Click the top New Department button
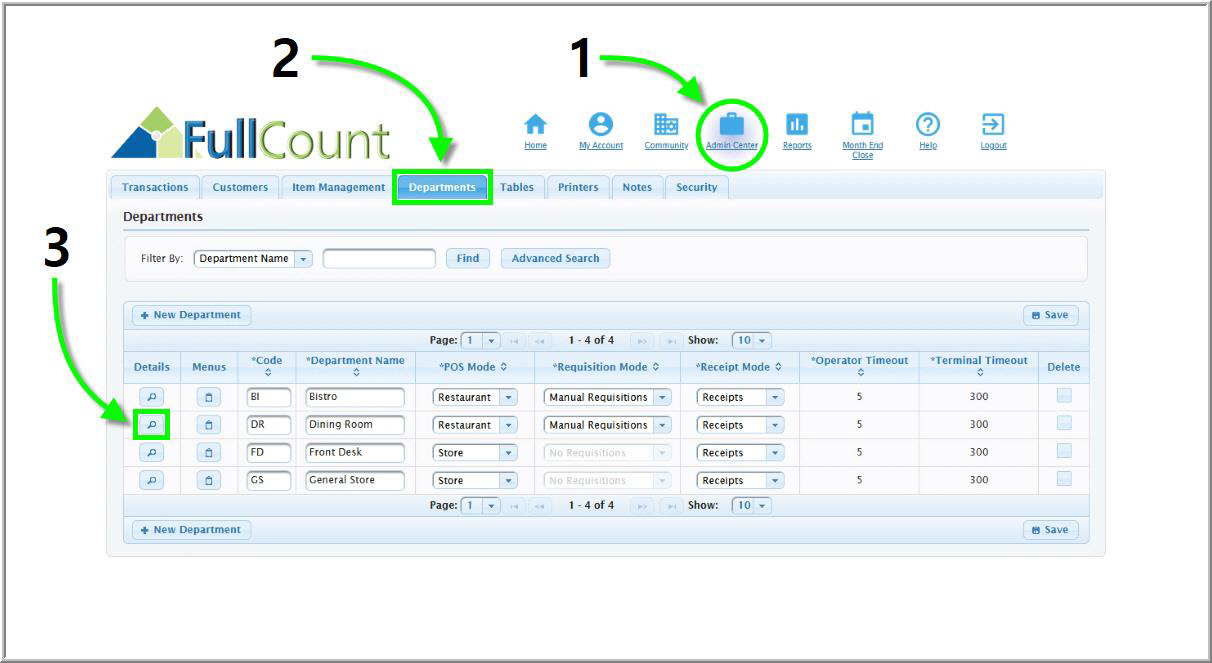The image size is (1212, 663). coord(191,315)
